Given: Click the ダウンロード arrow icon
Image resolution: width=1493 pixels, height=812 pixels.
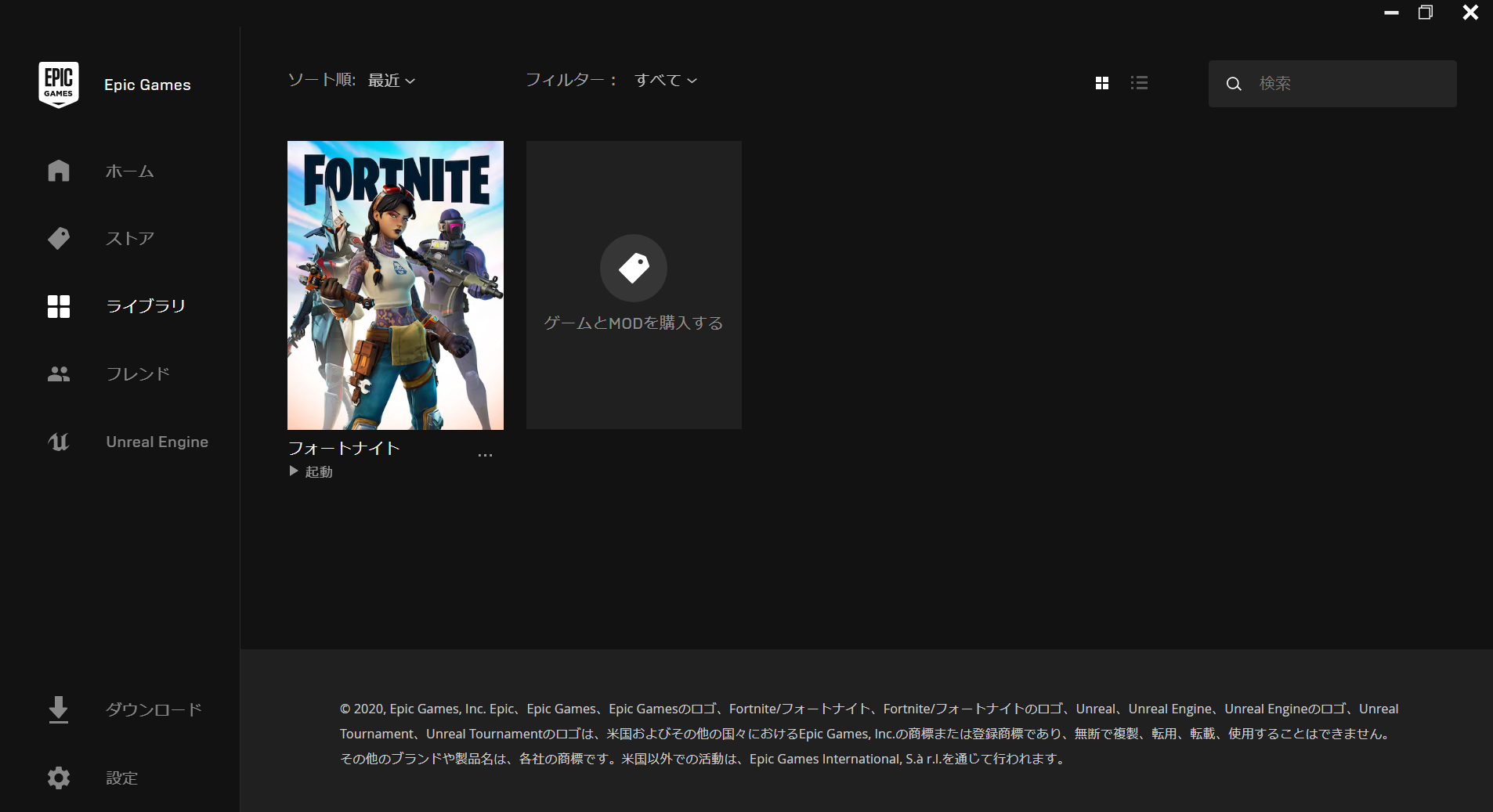Looking at the screenshot, I should [59, 709].
